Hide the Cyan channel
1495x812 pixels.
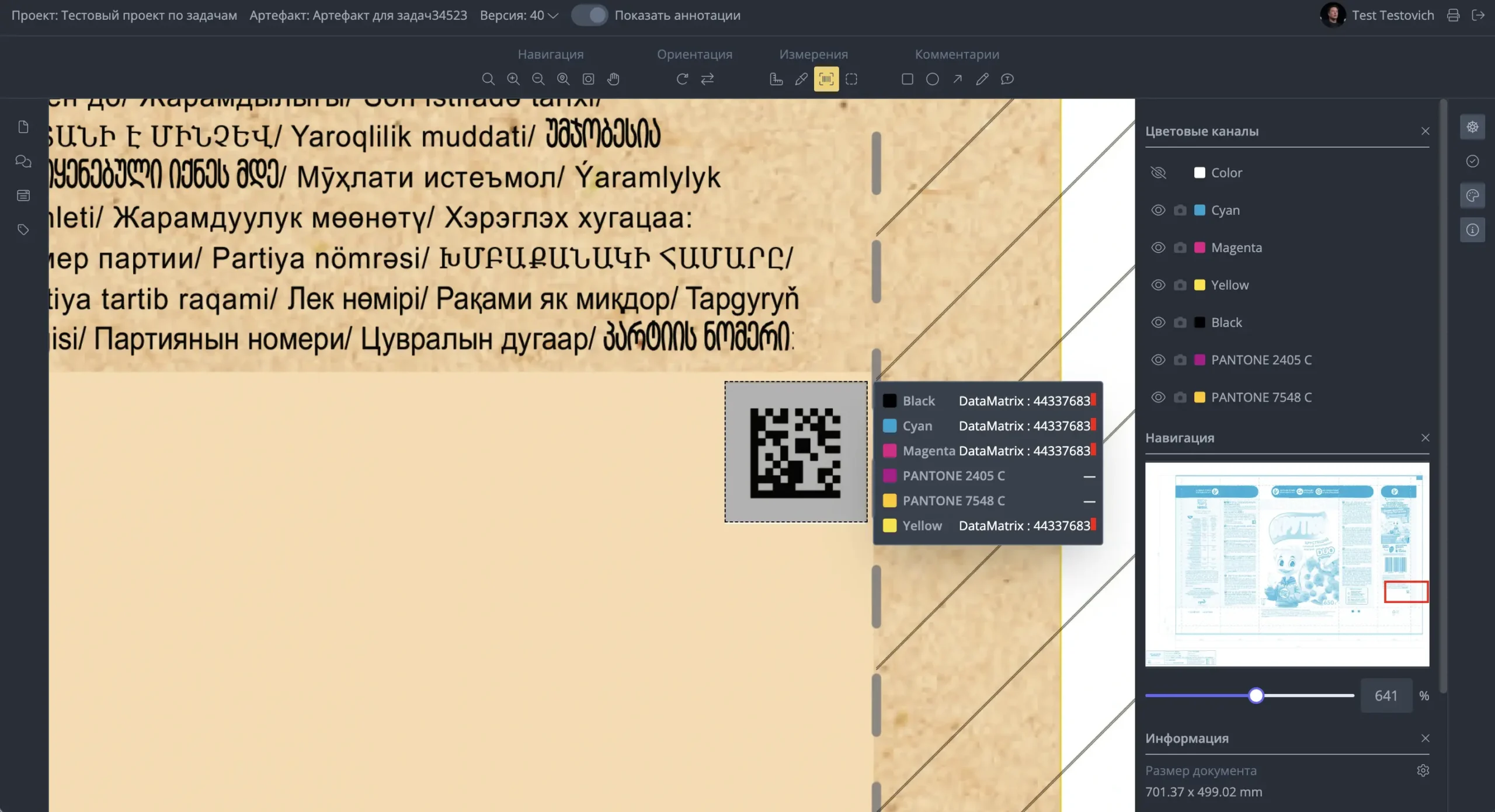click(1158, 210)
